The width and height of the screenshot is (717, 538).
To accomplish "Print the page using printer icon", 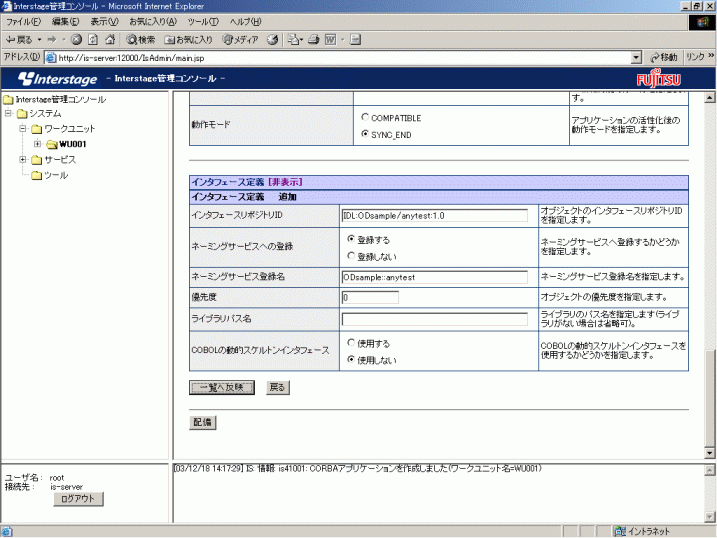I will (314, 40).
